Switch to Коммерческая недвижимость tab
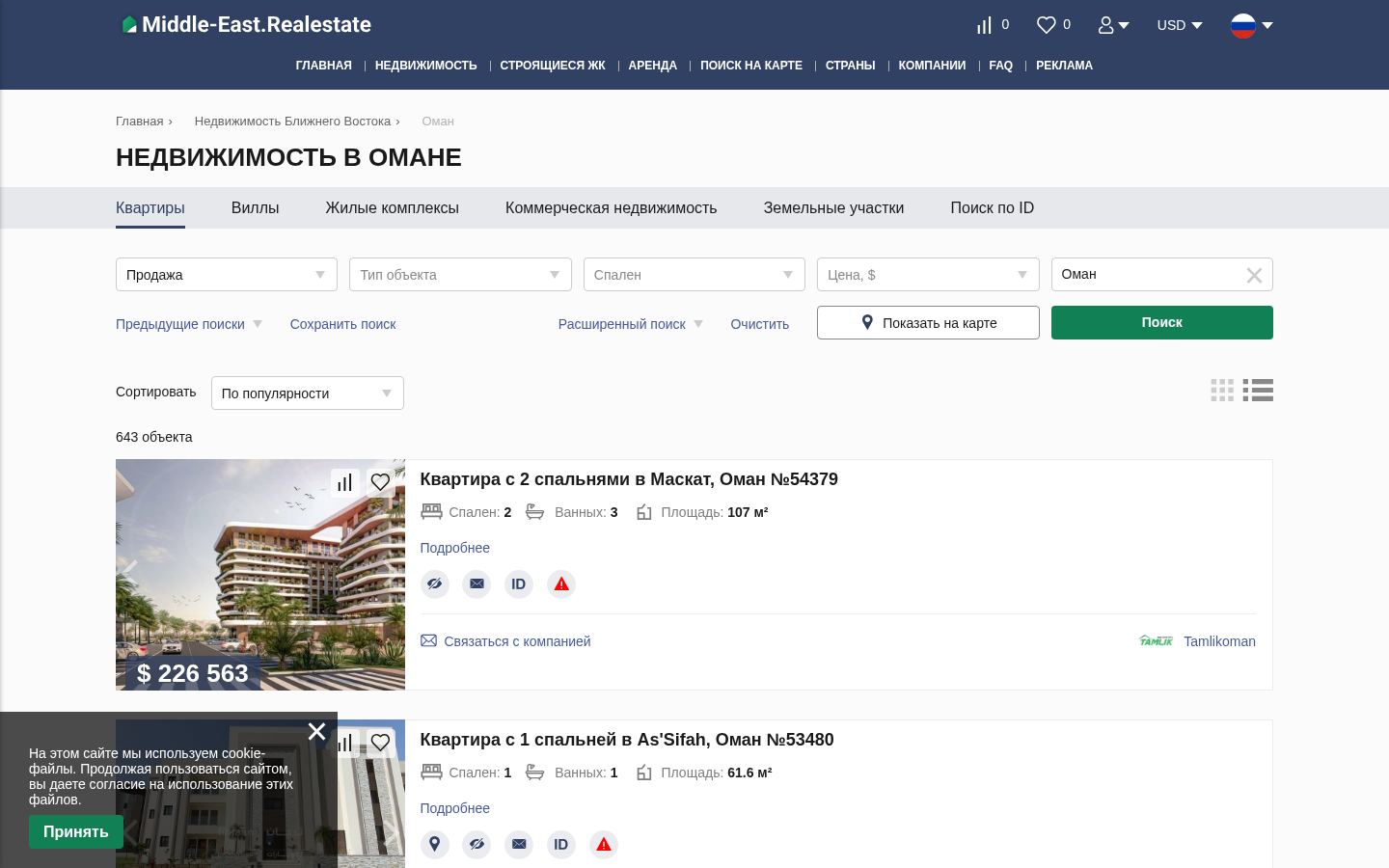 tap(611, 208)
